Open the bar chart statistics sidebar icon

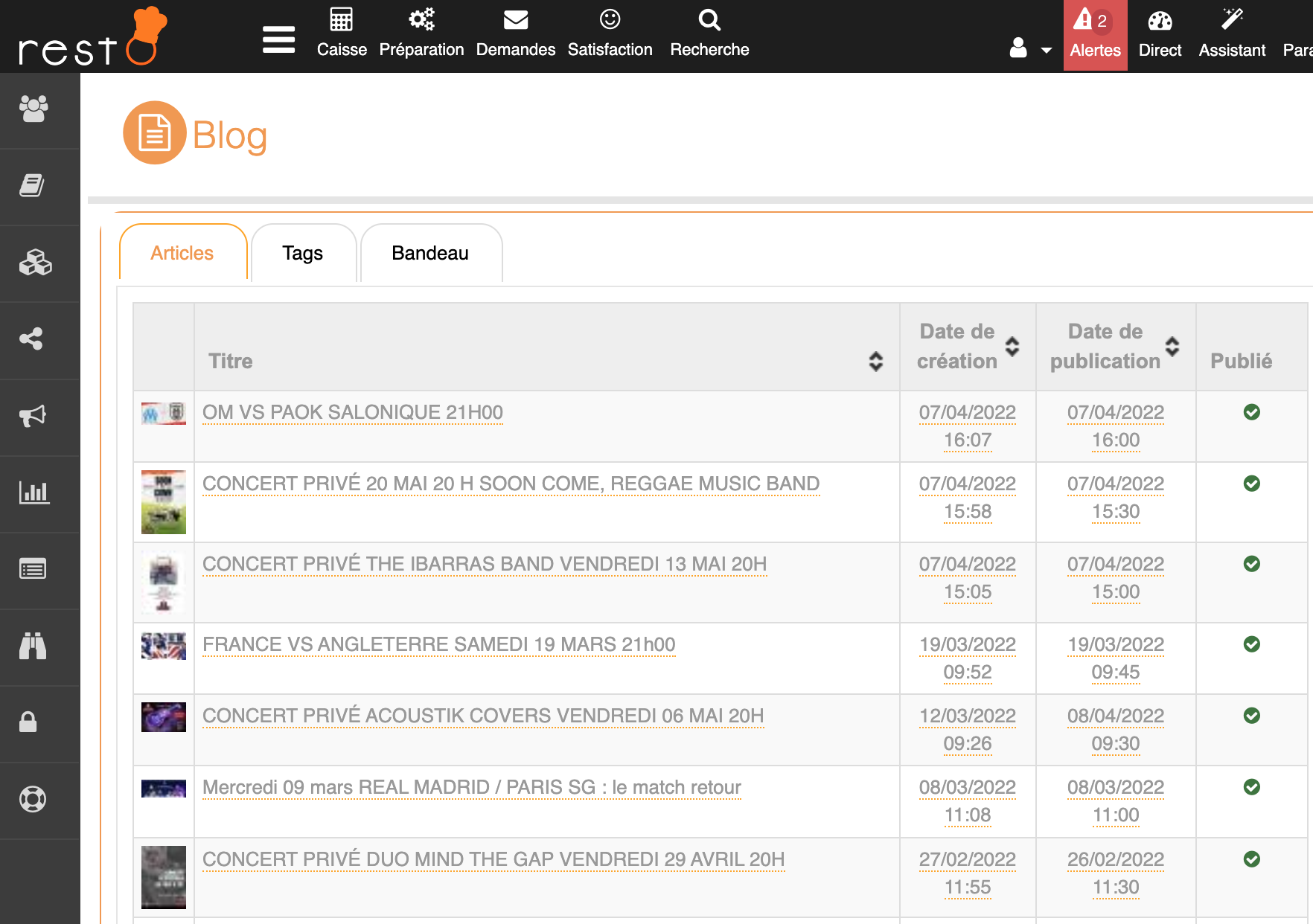(x=33, y=493)
